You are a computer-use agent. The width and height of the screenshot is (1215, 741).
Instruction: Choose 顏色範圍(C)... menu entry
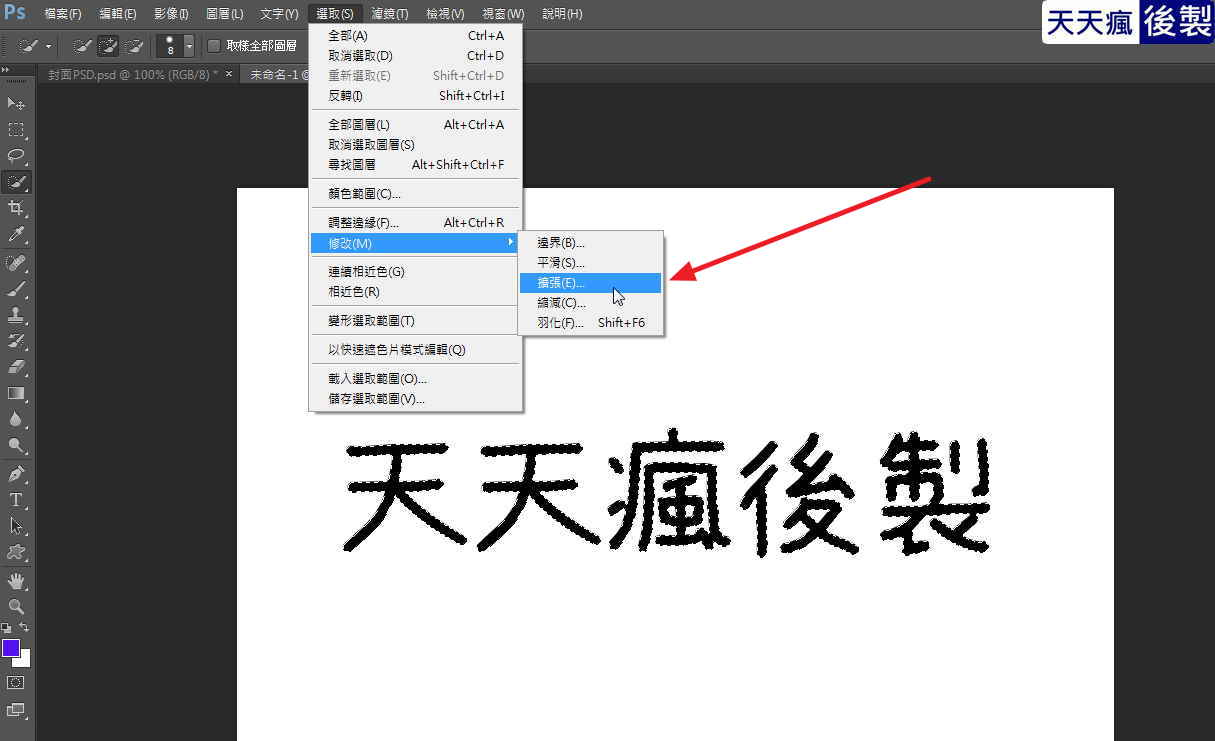coord(415,194)
